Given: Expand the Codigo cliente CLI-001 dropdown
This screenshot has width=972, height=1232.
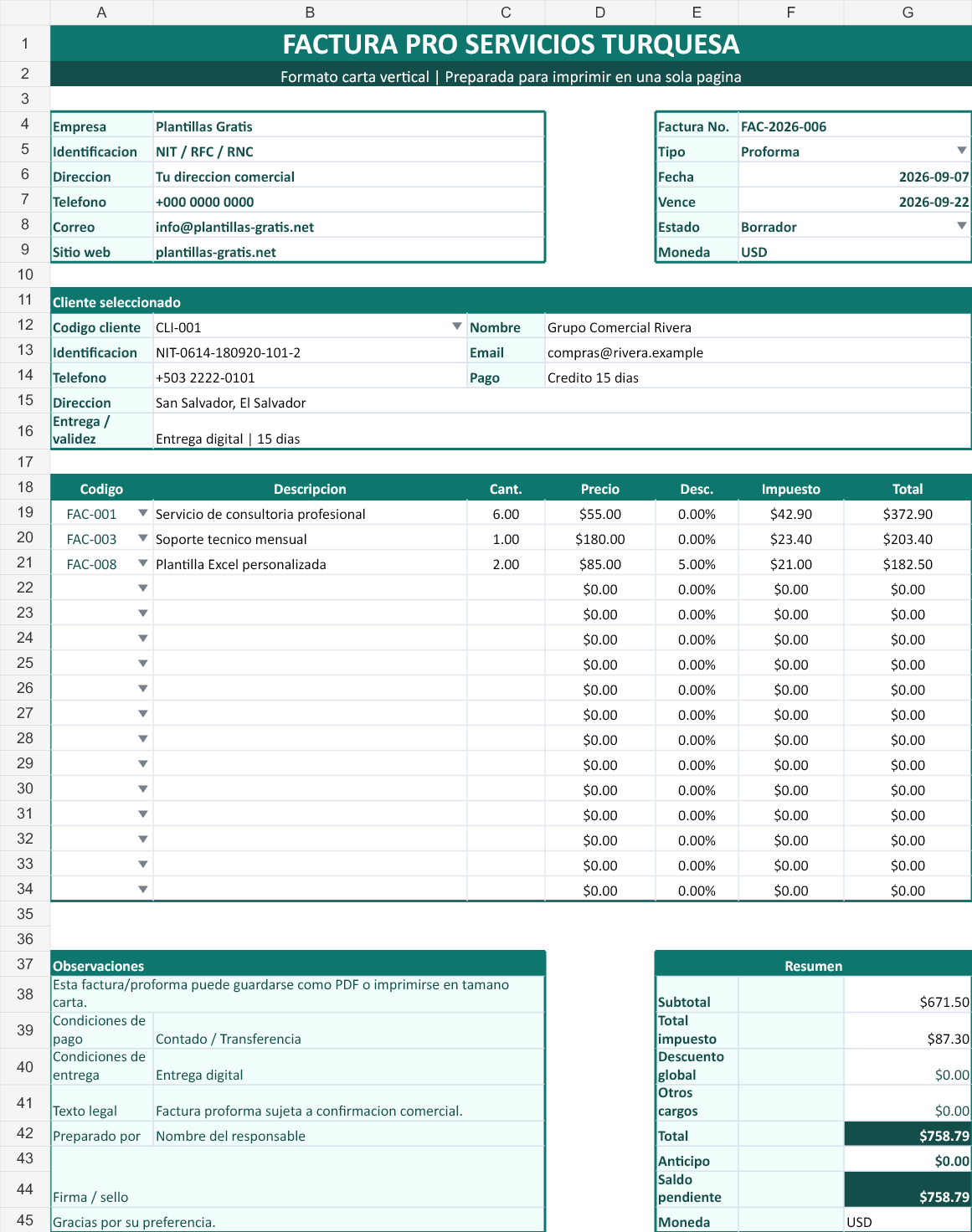Looking at the screenshot, I should [457, 326].
